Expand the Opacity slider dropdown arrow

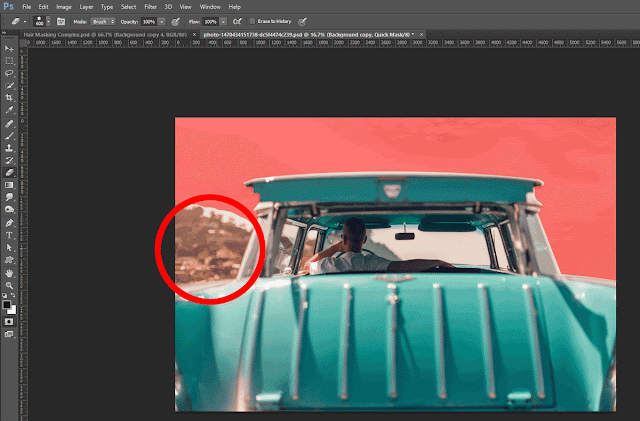point(162,22)
